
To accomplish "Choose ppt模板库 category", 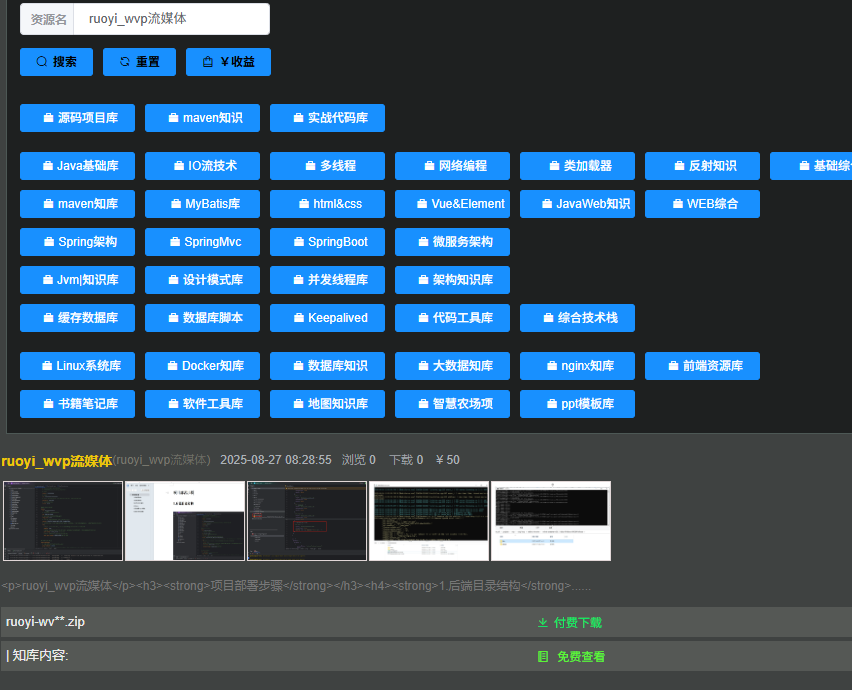I will [577, 404].
